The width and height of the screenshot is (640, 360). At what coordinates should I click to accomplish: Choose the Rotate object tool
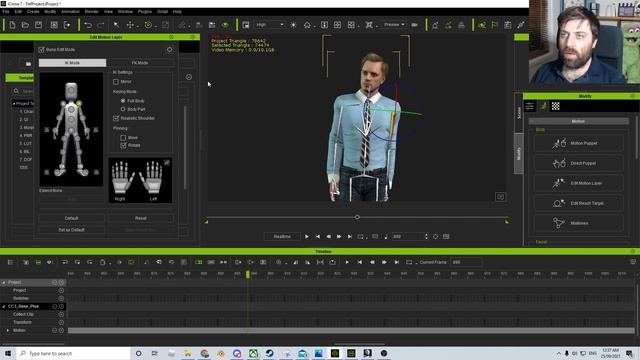pos(148,25)
